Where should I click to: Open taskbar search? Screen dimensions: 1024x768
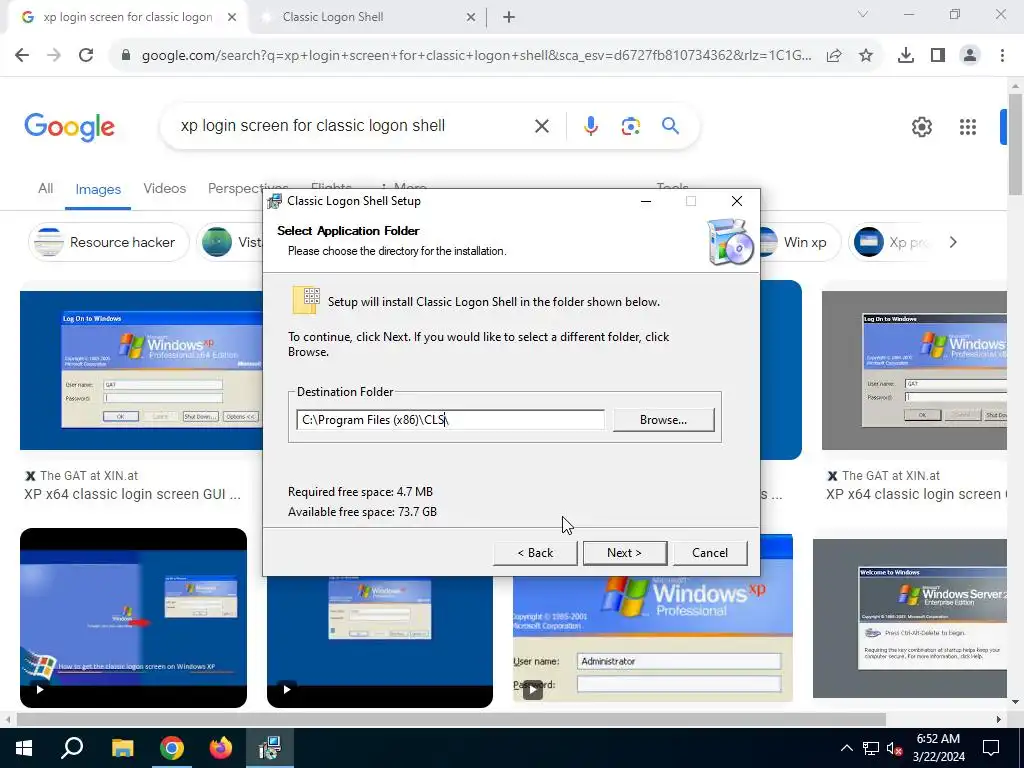(x=72, y=748)
